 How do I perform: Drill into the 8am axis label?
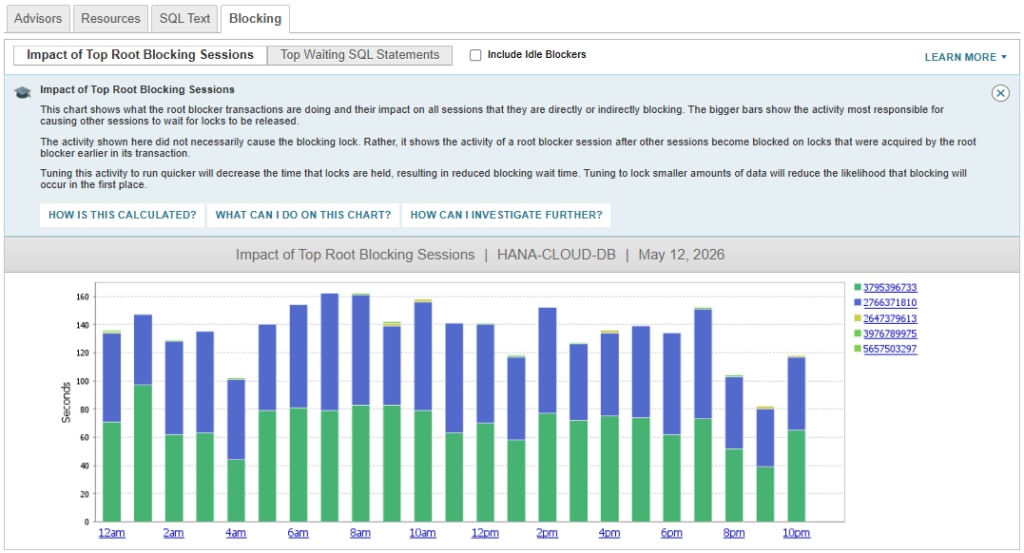[x=360, y=533]
